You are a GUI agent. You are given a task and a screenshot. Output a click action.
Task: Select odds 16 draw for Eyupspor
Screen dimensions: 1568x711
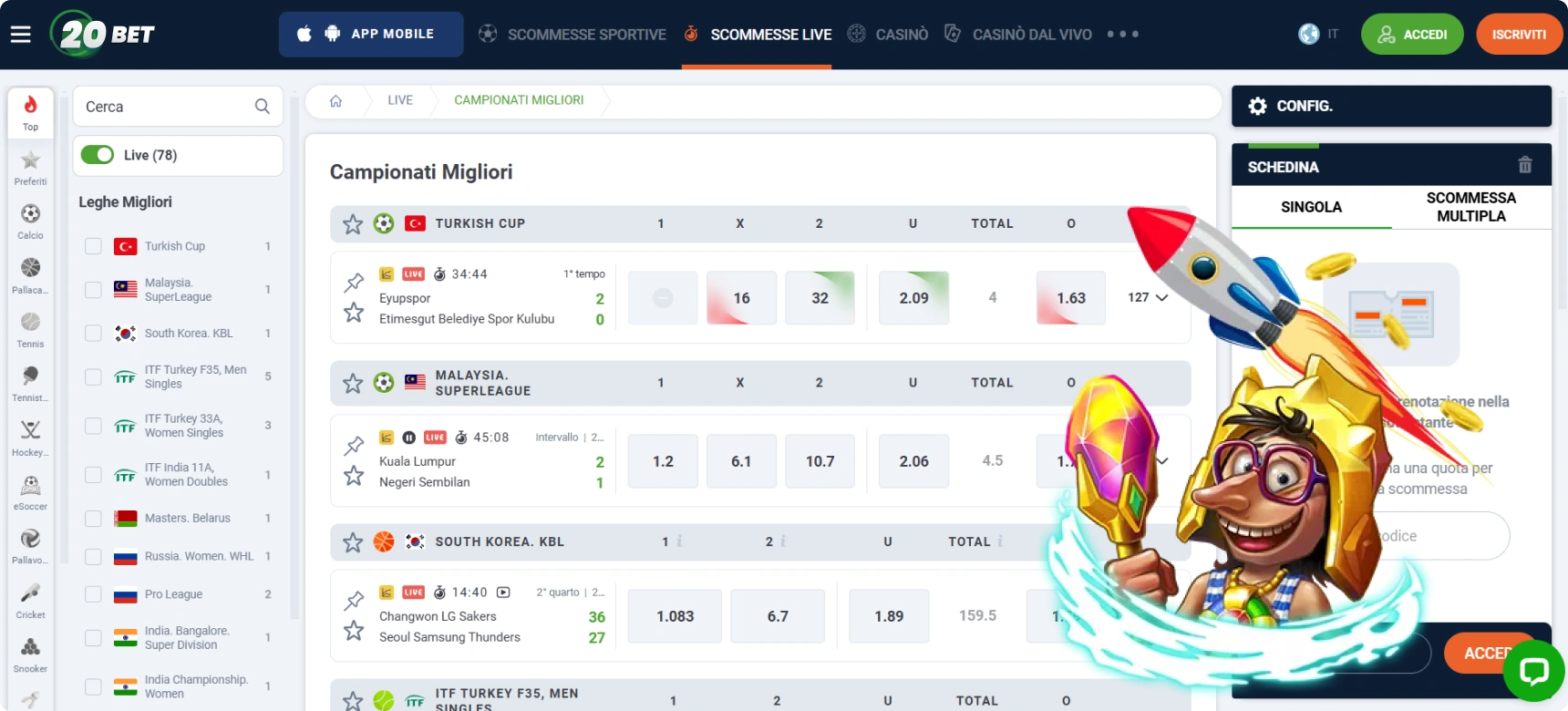pyautogui.click(x=741, y=298)
